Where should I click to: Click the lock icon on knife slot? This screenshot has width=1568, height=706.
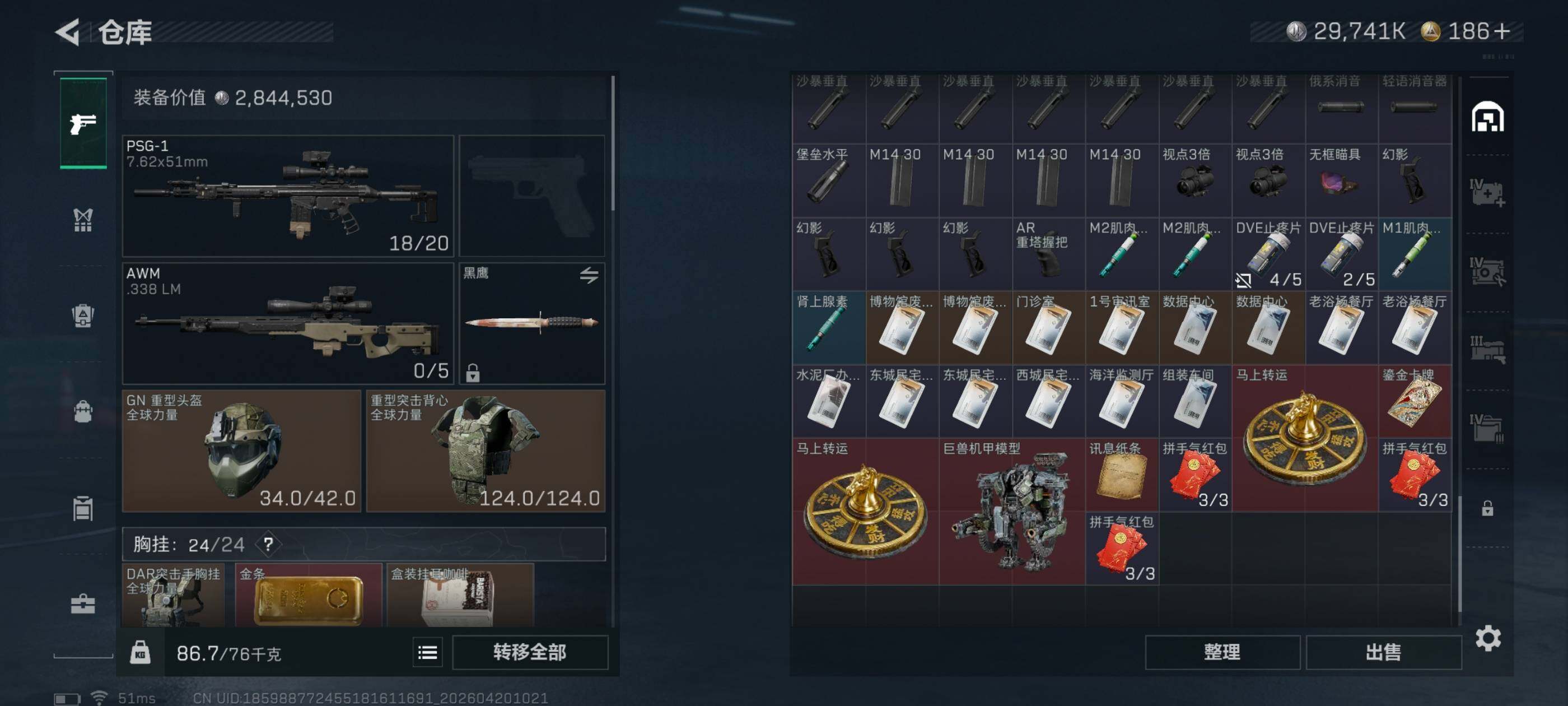(473, 372)
